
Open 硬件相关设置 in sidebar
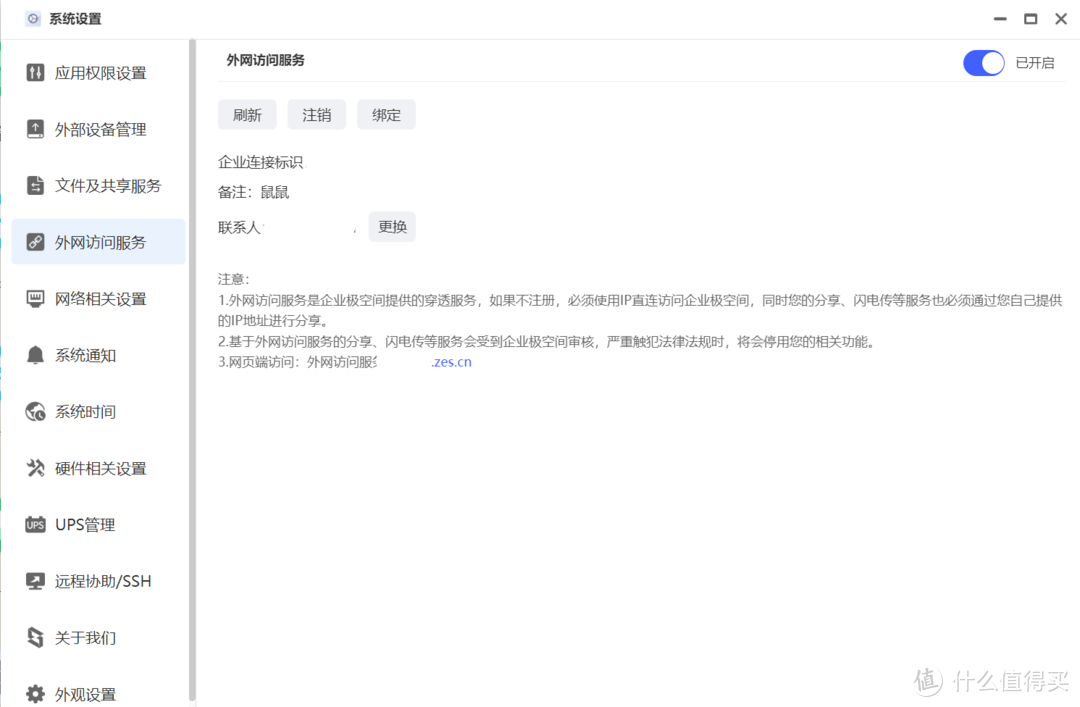pos(98,468)
